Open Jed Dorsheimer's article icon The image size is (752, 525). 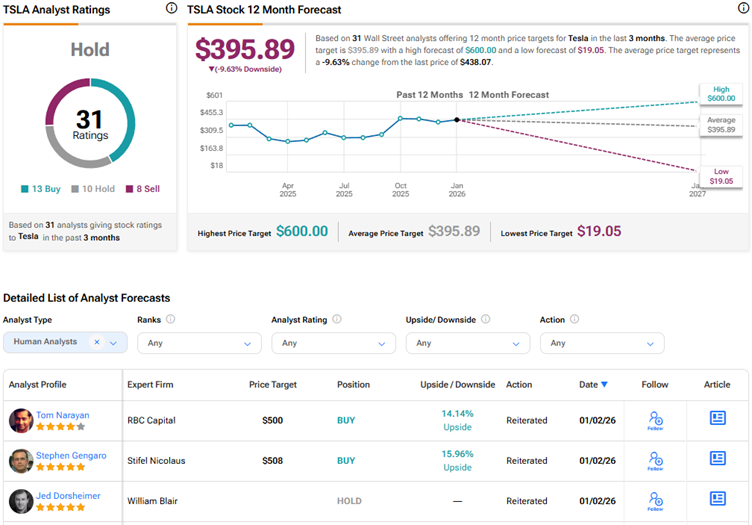(717, 498)
